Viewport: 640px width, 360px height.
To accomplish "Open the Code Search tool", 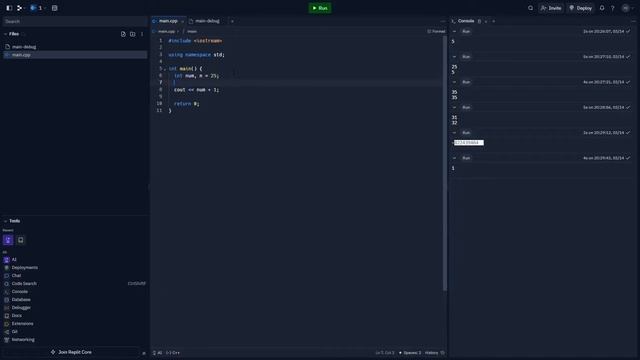I will tap(24, 283).
